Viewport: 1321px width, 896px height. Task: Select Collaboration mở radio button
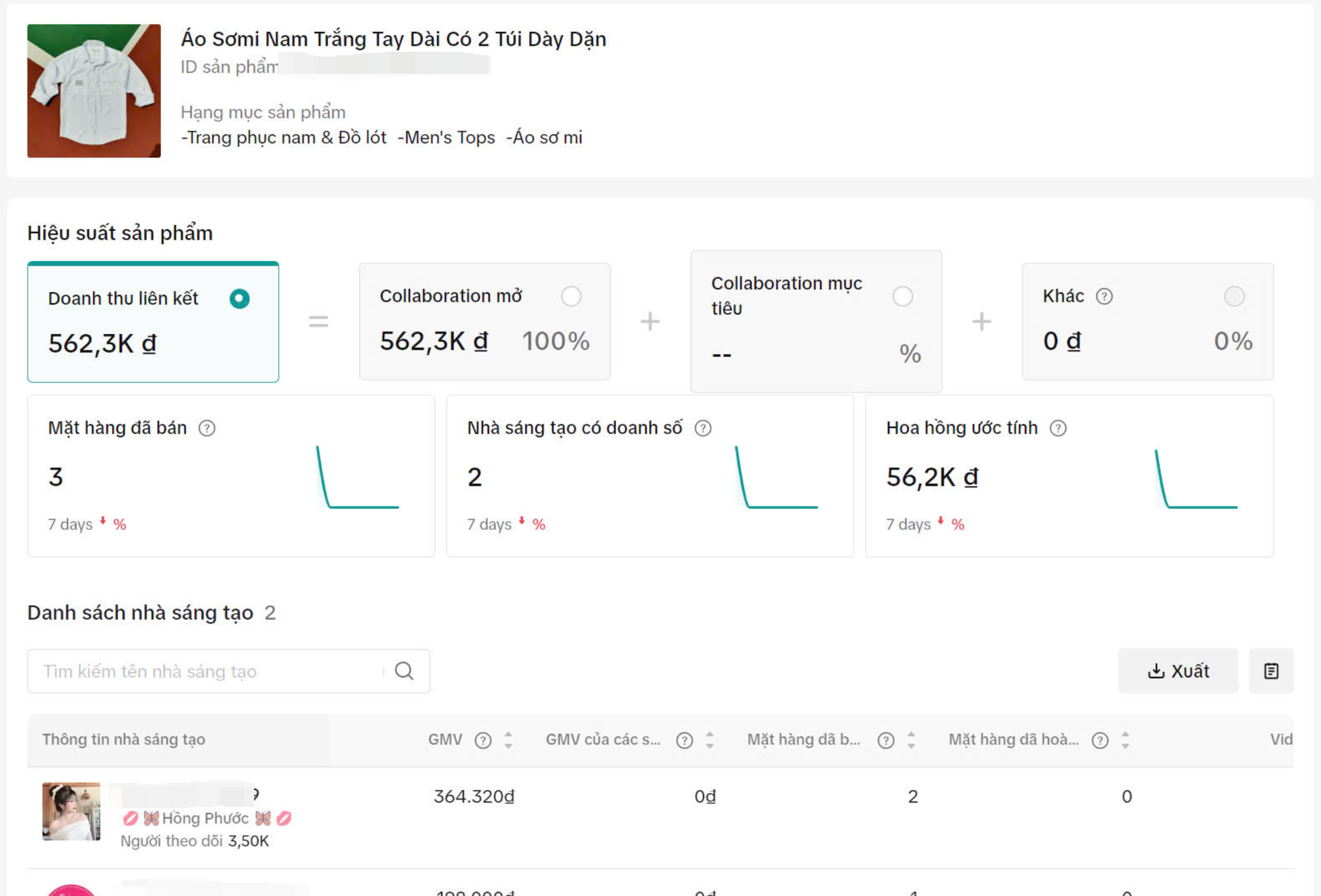click(571, 296)
